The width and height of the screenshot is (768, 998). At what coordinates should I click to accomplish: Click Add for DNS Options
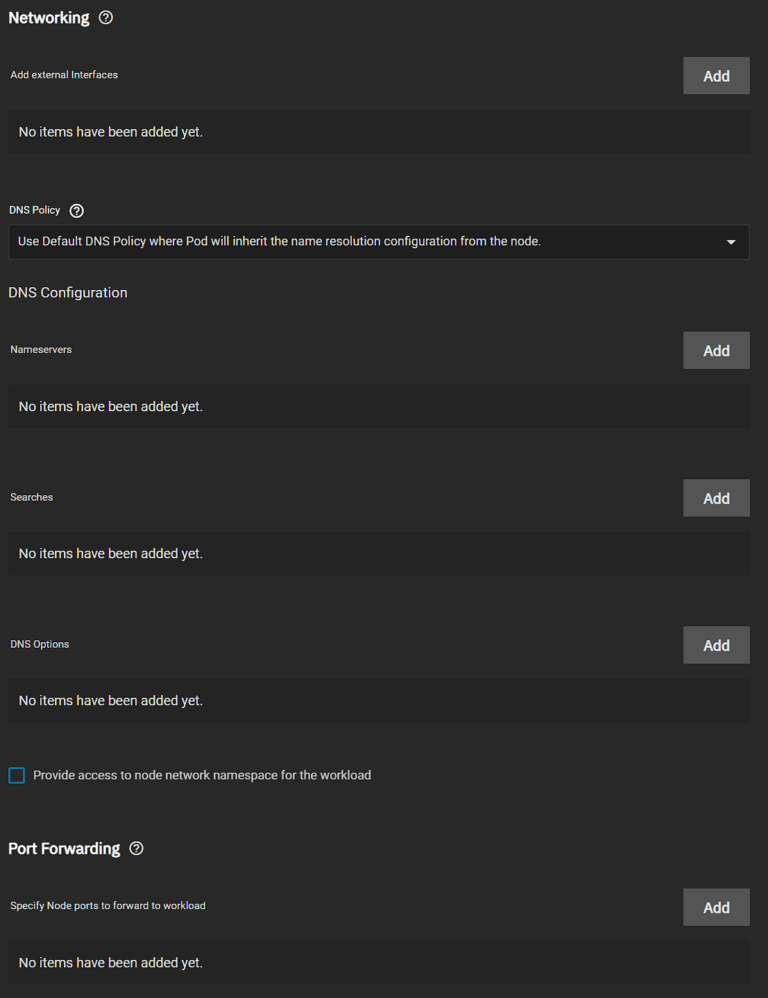716,645
